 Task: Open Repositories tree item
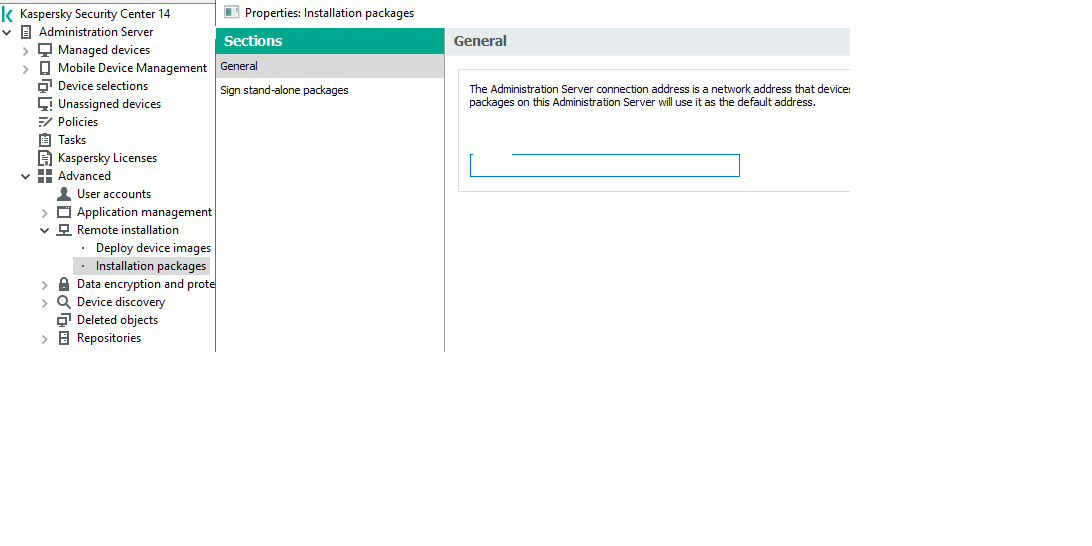point(109,338)
